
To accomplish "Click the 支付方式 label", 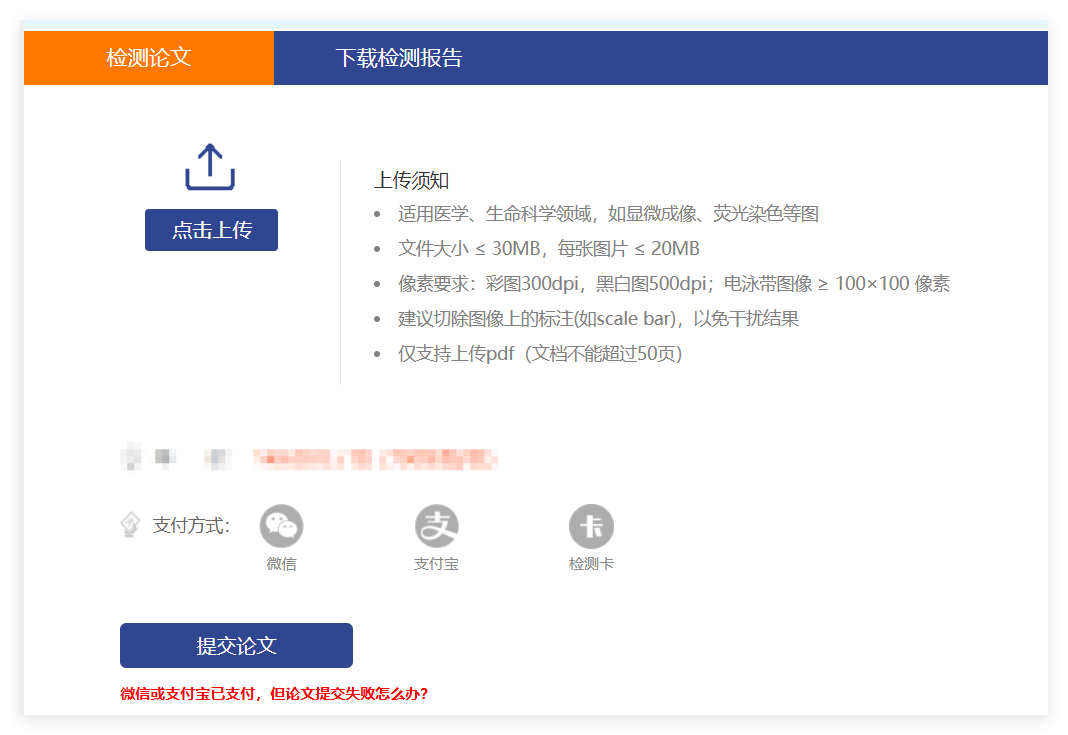I will pyautogui.click(x=191, y=525).
